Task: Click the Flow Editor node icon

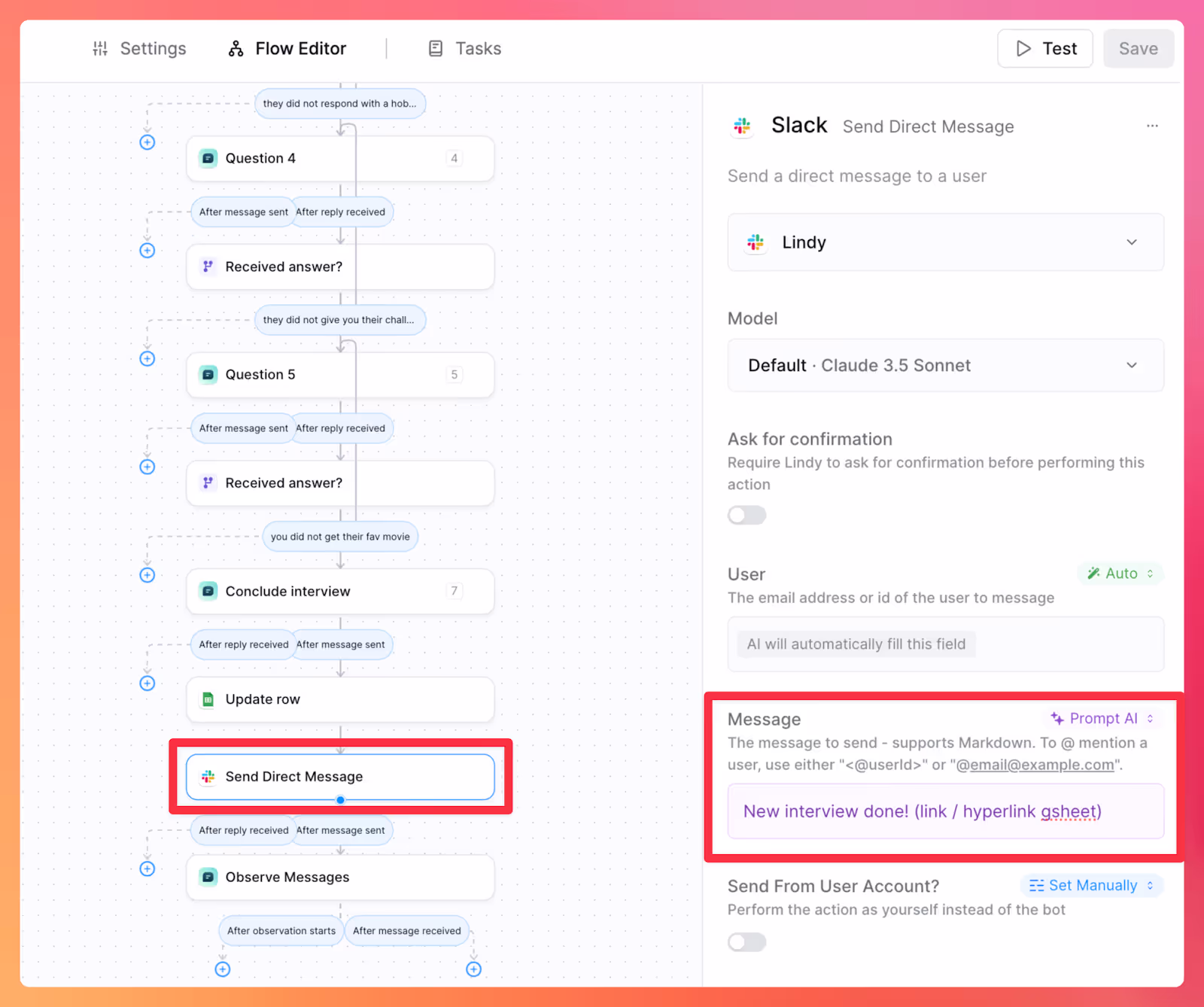Action: point(236,49)
